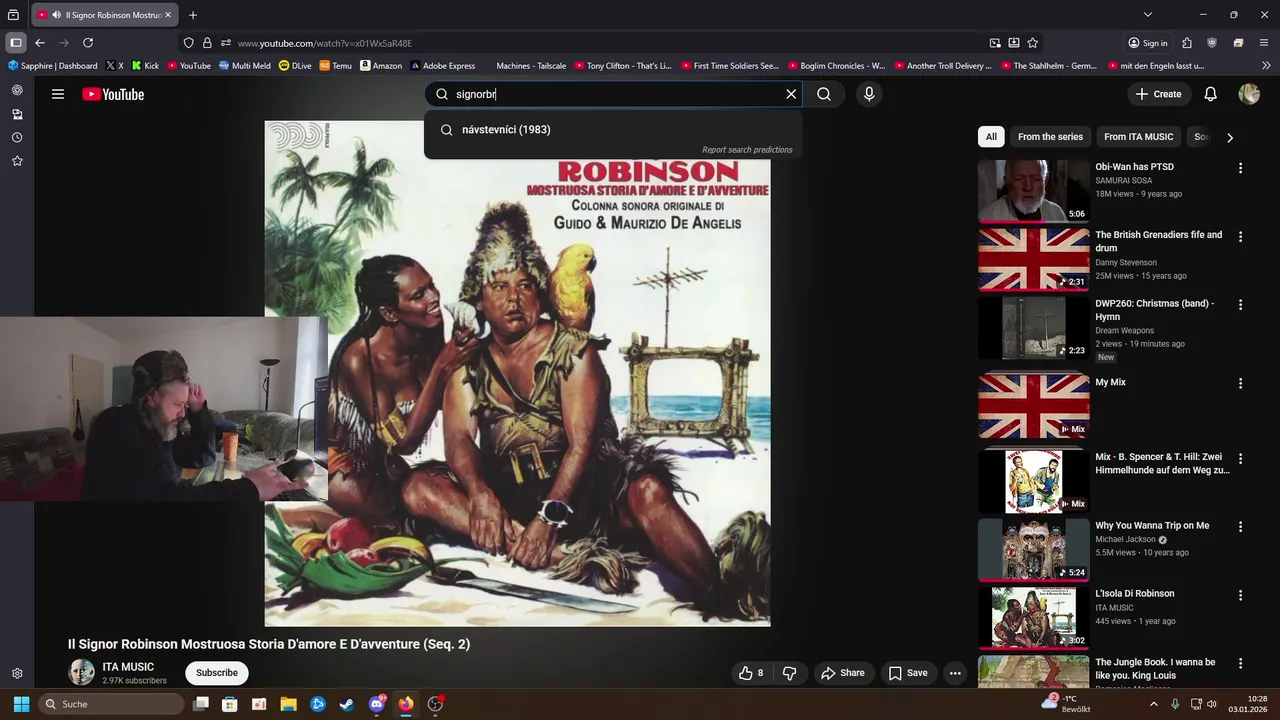
Task: Toggle the browser sidebar panel button
Action: pos(16,43)
